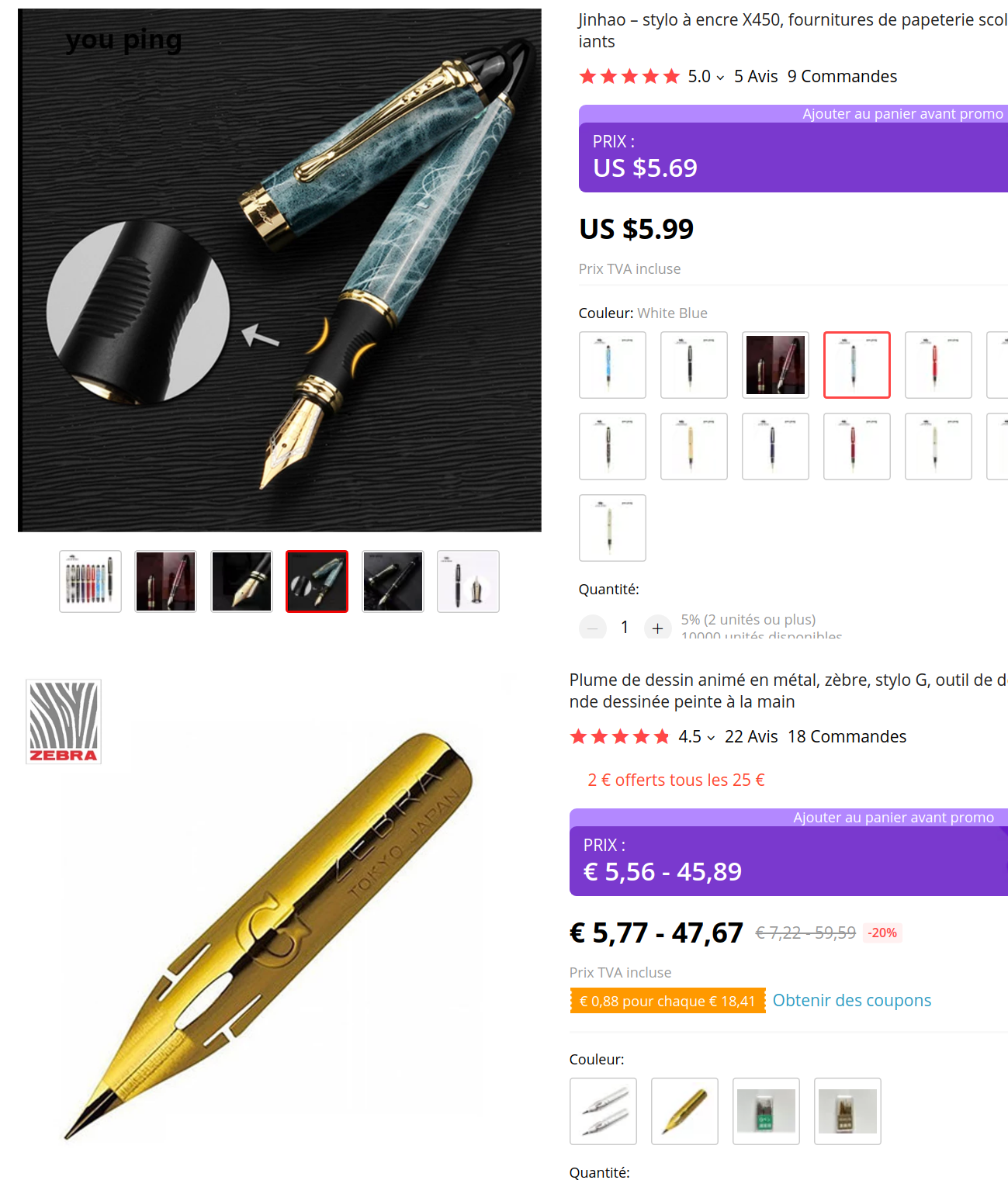
Task: Increase quantity with the plus button
Action: [657, 627]
